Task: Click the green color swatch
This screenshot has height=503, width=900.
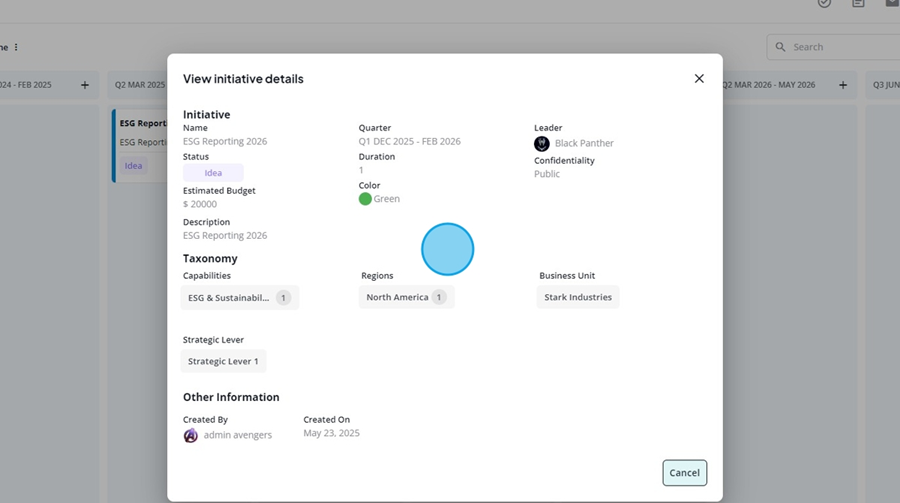Action: coord(365,199)
